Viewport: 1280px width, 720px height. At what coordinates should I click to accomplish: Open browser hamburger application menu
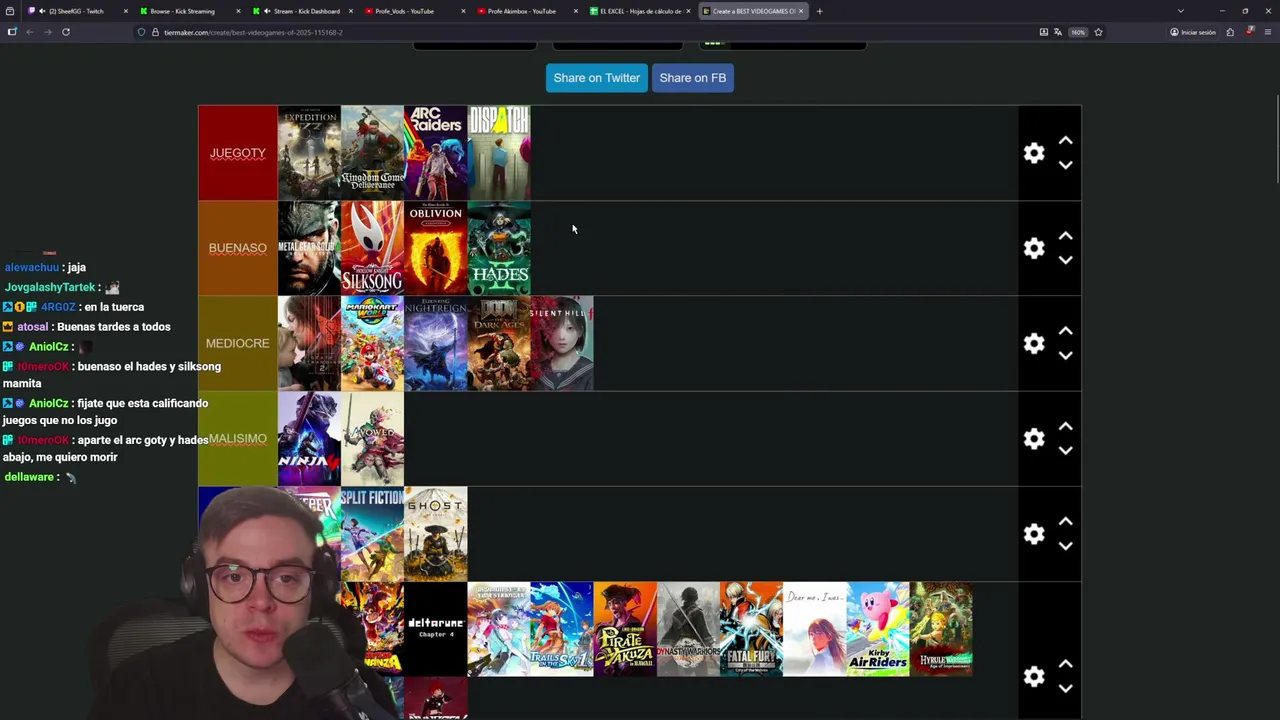pyautogui.click(x=1267, y=32)
